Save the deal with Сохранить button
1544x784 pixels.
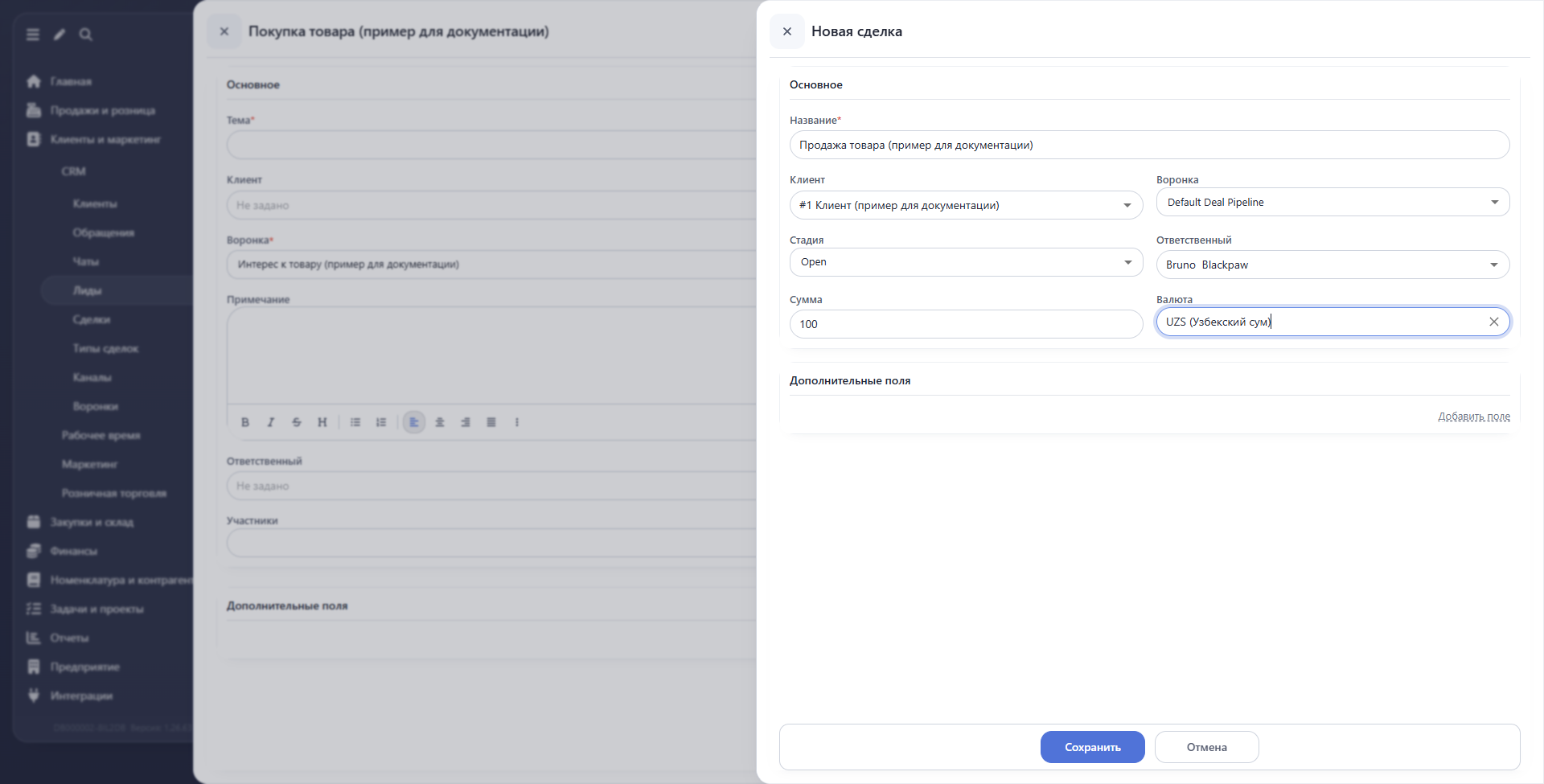[1092, 747]
